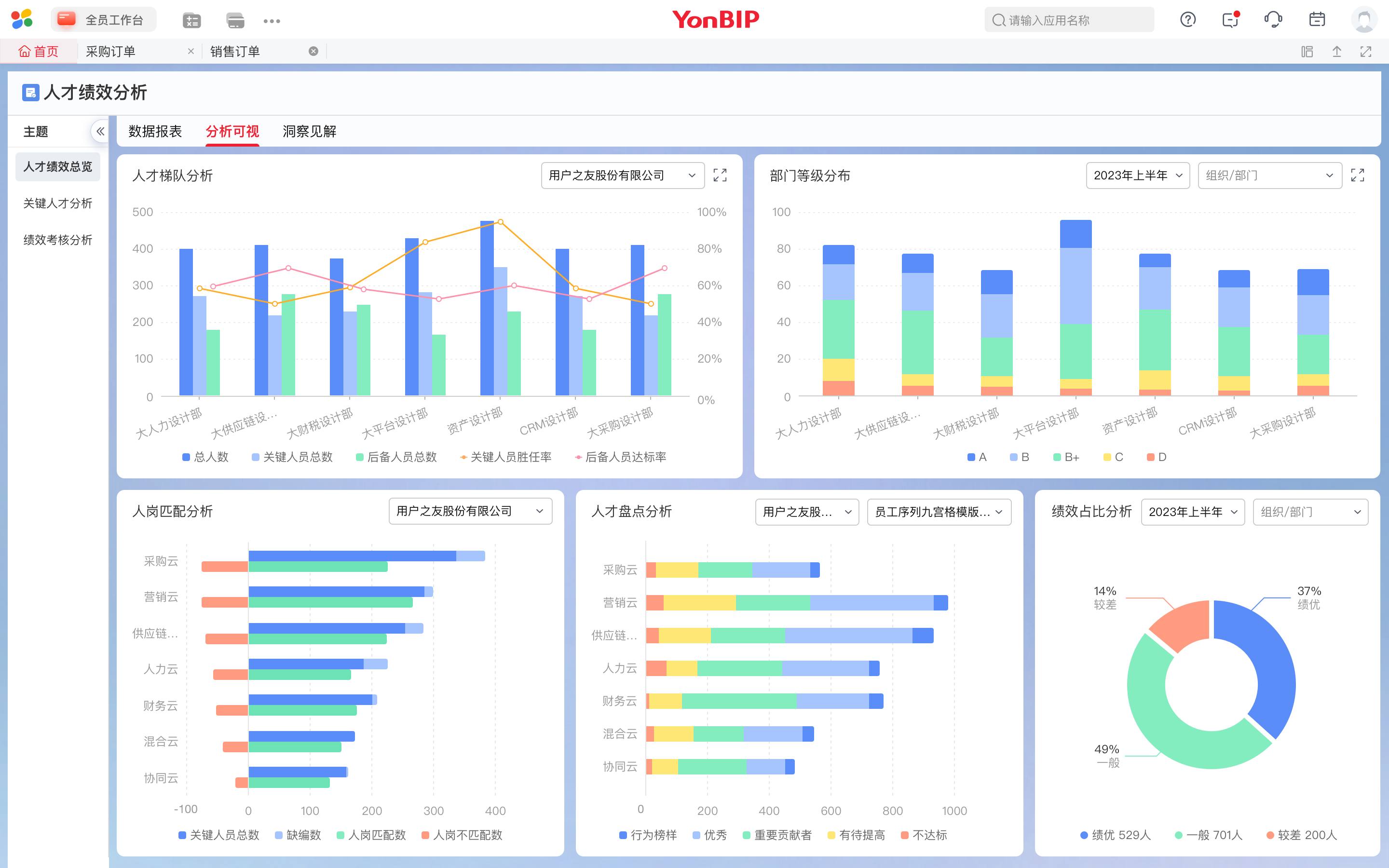
Task: Click the tab layout icon
Action: (1307, 52)
